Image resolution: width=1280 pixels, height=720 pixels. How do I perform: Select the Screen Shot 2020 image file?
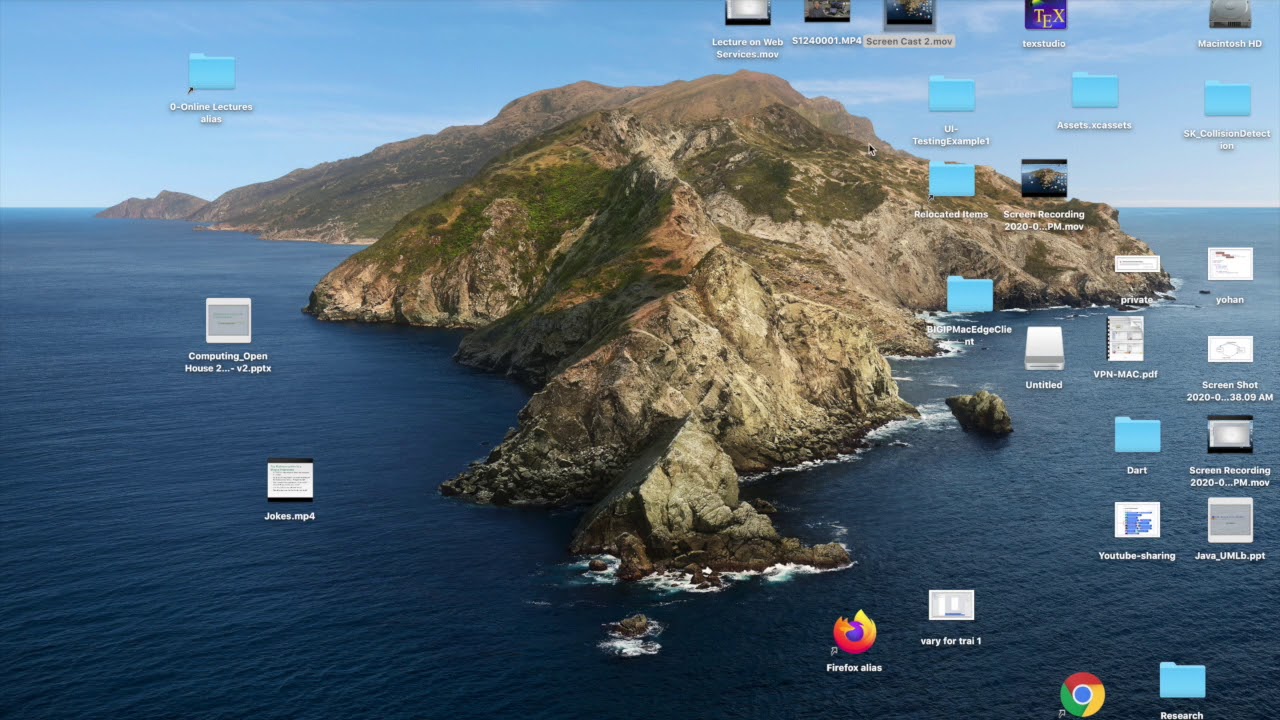point(1230,349)
